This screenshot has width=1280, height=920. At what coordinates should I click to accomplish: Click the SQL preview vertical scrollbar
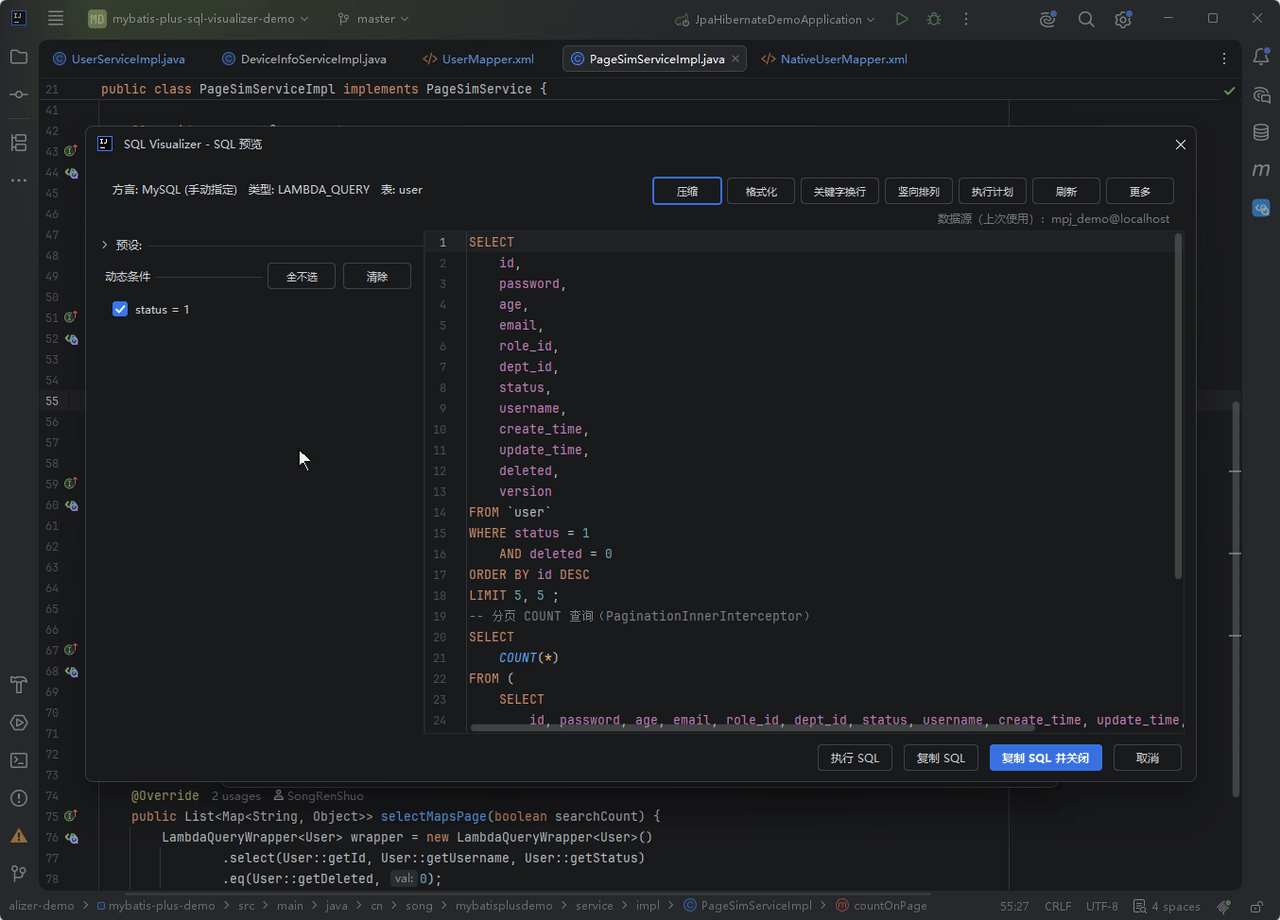pos(1178,406)
